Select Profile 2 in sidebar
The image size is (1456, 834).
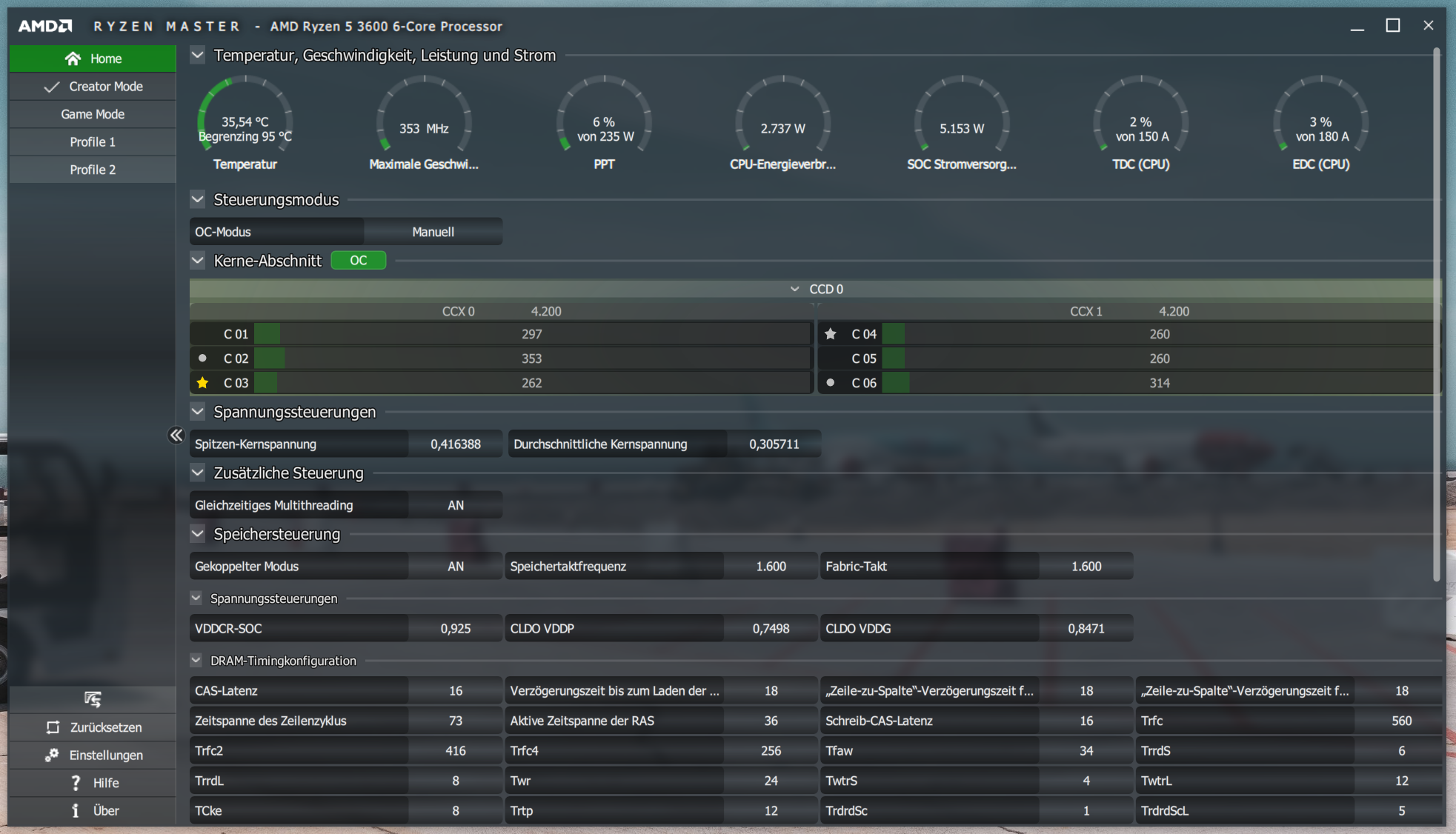click(x=93, y=170)
